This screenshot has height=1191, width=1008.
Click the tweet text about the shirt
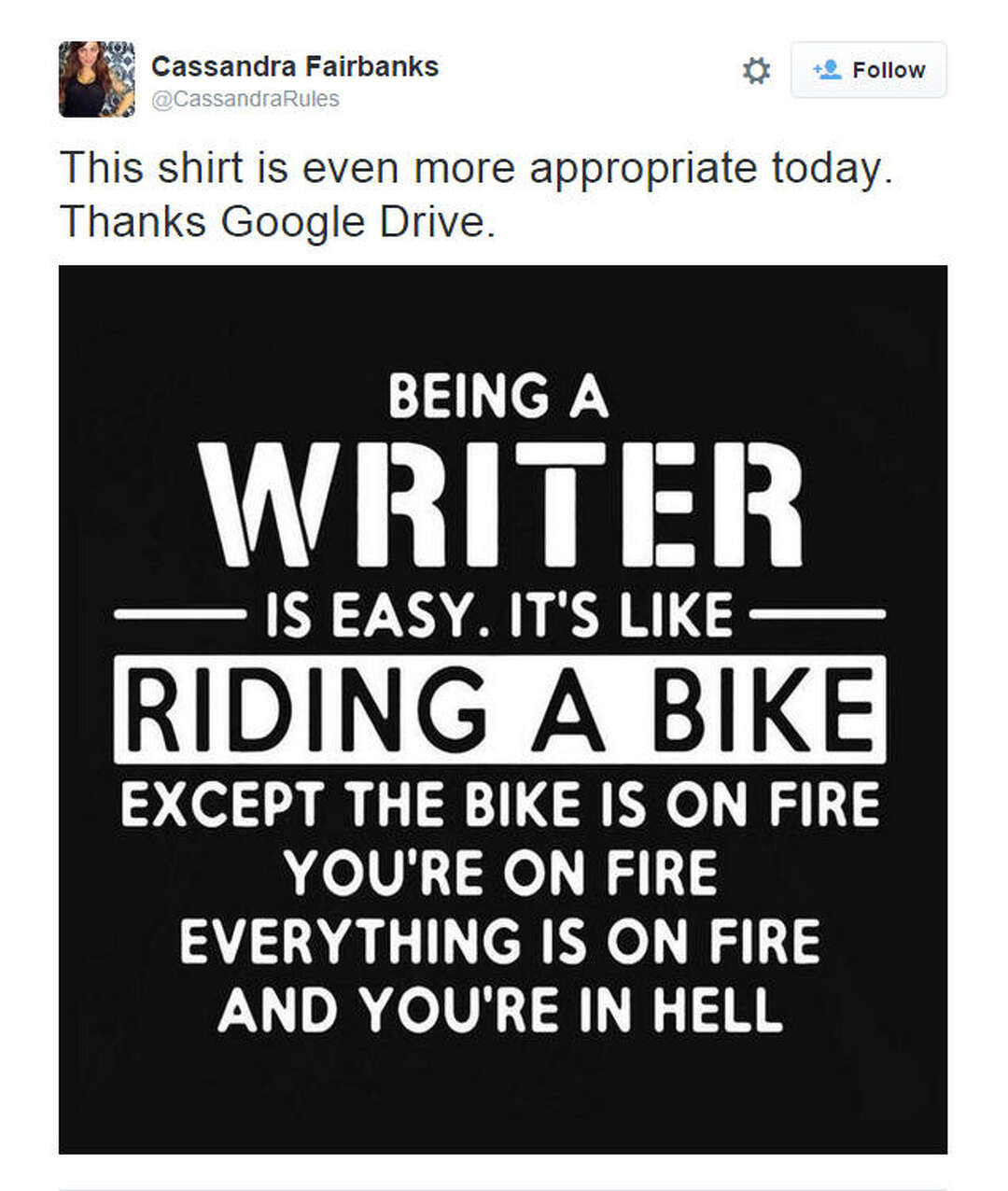point(476,169)
